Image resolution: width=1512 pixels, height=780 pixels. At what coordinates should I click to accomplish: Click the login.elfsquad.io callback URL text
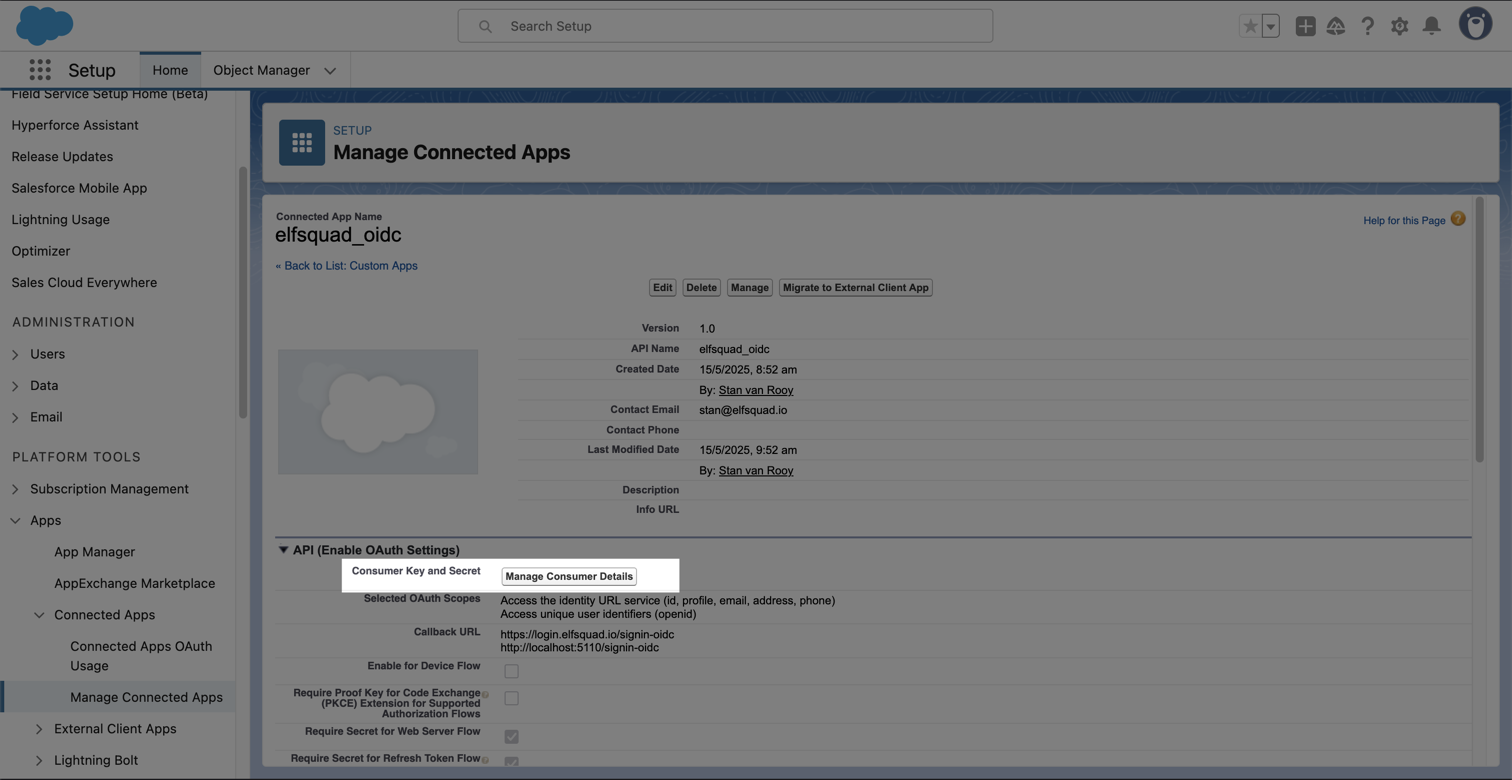[587, 634]
